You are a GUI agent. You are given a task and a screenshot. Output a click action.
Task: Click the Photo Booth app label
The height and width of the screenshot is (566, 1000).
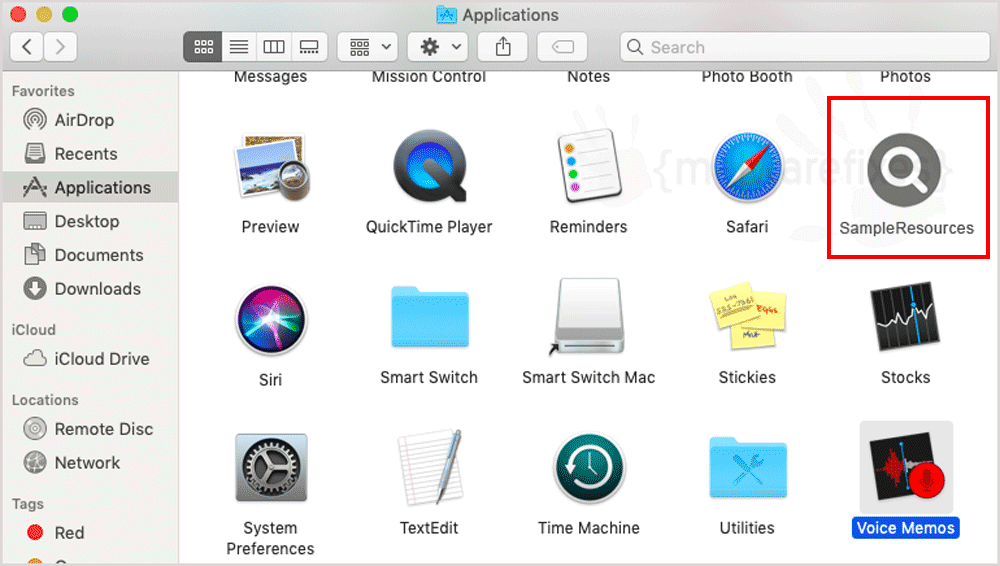point(747,77)
